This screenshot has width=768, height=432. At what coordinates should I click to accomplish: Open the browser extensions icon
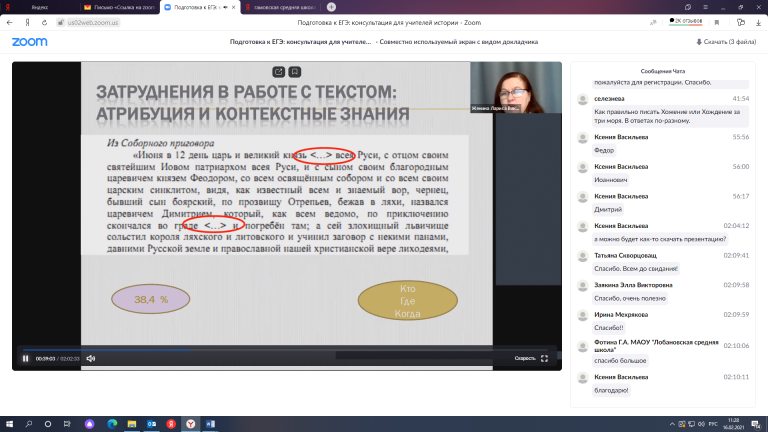[x=741, y=23]
